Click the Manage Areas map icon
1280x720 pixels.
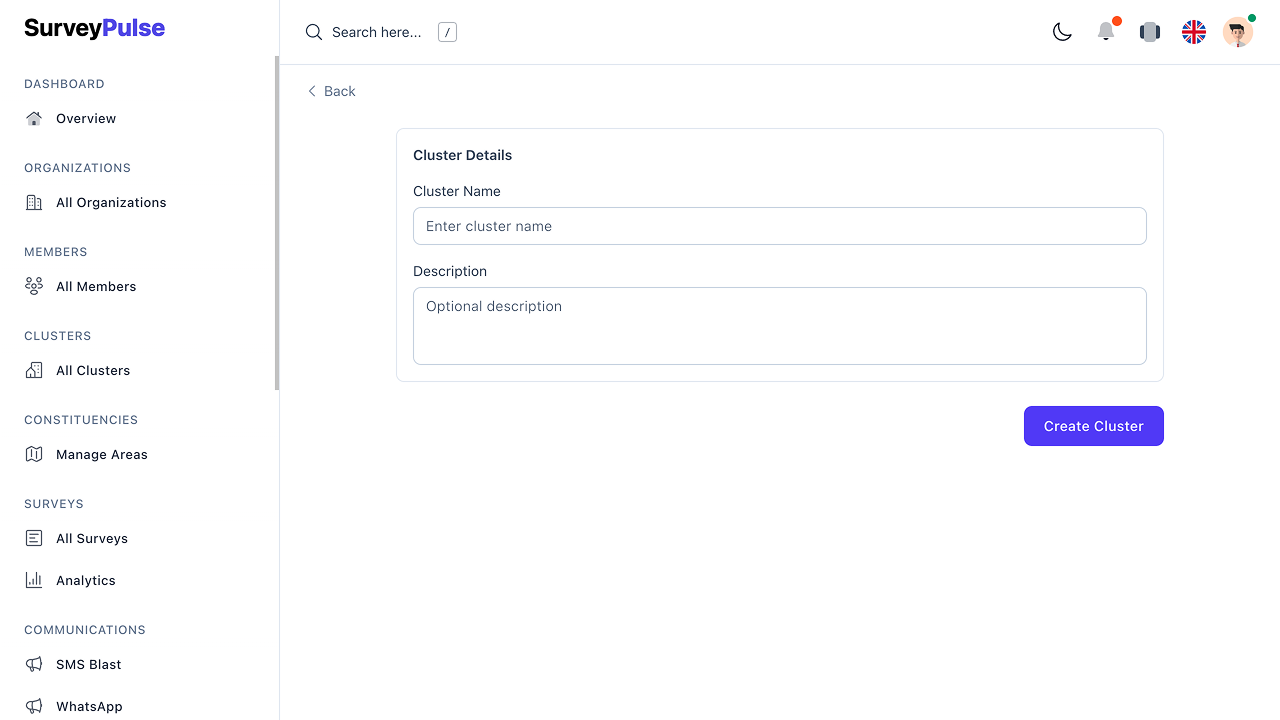34,454
